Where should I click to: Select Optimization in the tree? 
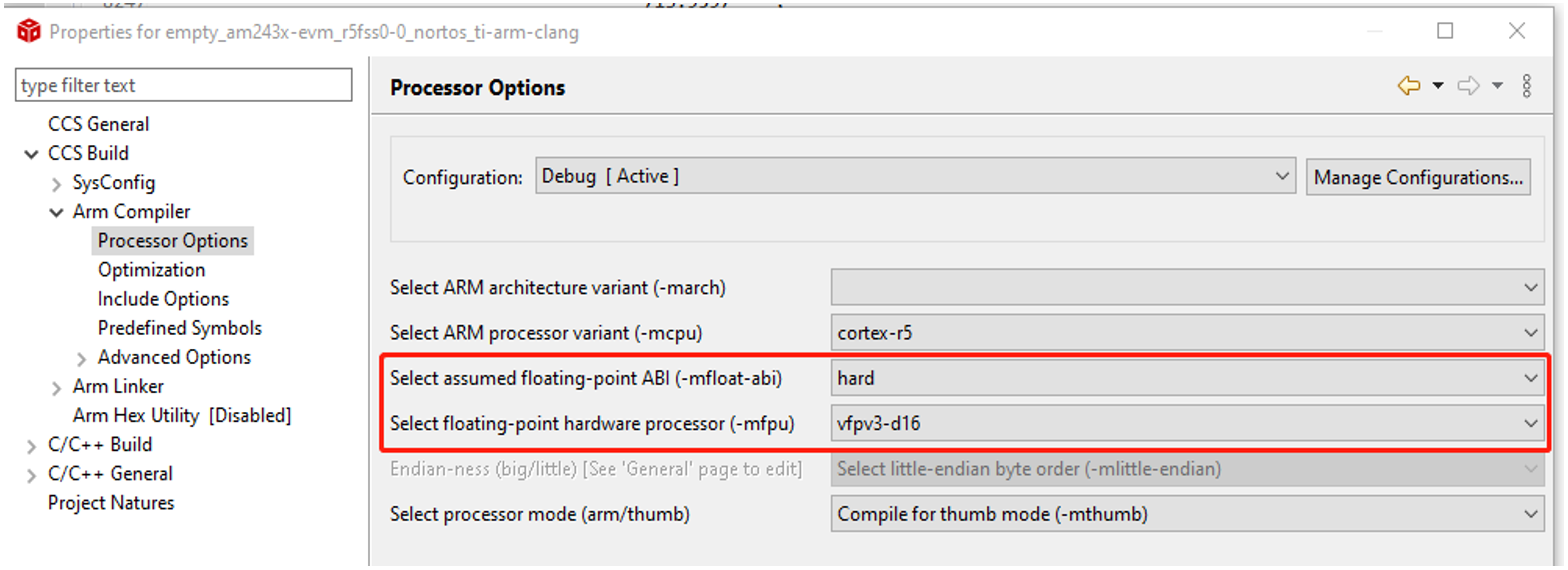(x=151, y=270)
